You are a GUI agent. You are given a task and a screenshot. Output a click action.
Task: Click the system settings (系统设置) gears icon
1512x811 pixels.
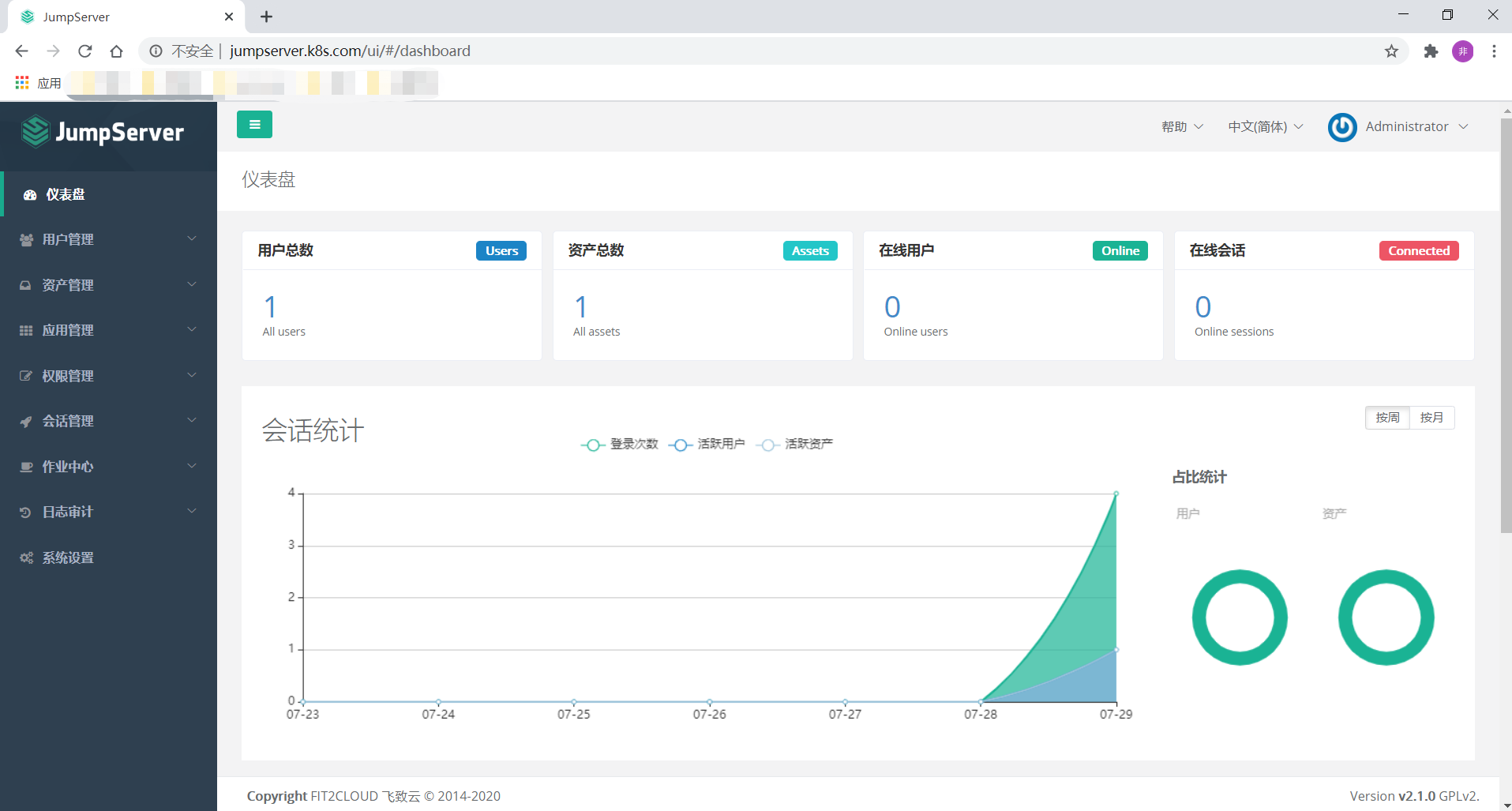click(x=26, y=558)
